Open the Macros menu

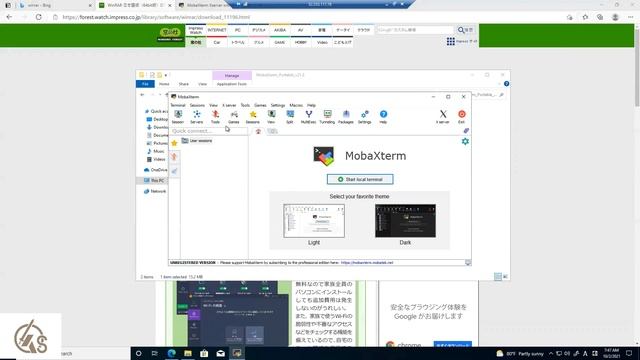296,105
